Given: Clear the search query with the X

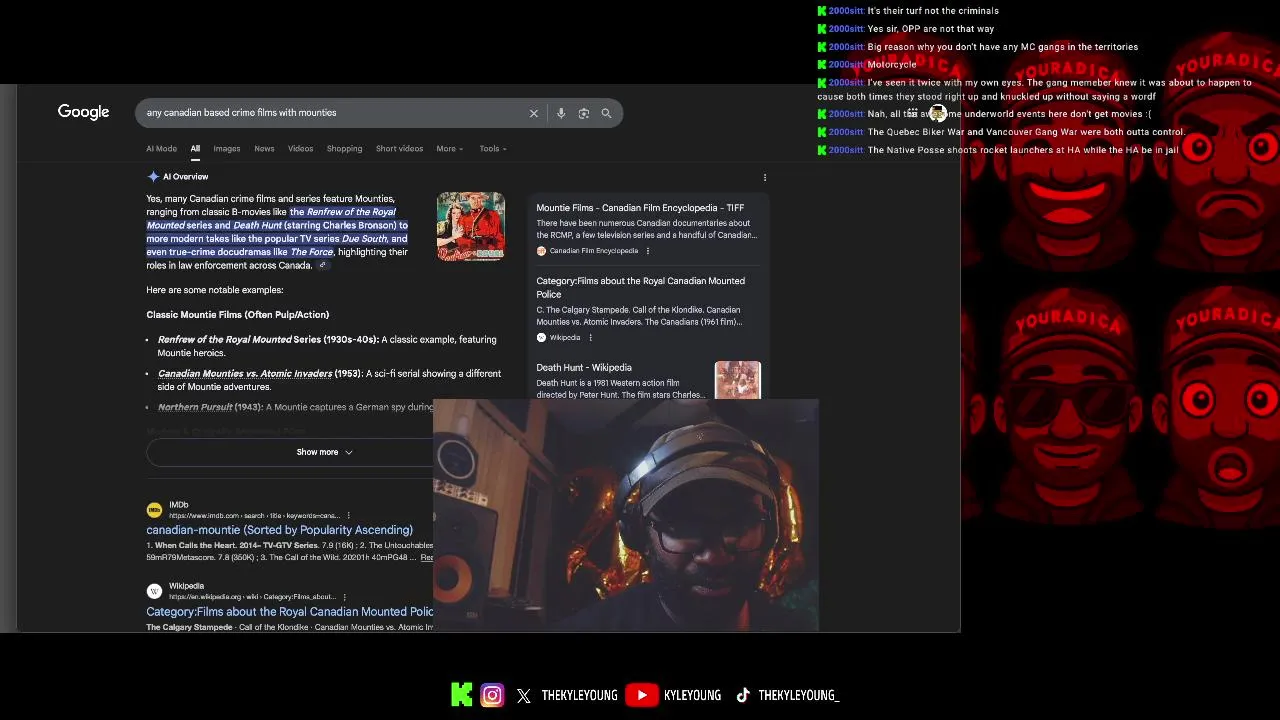Looking at the screenshot, I should coord(534,113).
